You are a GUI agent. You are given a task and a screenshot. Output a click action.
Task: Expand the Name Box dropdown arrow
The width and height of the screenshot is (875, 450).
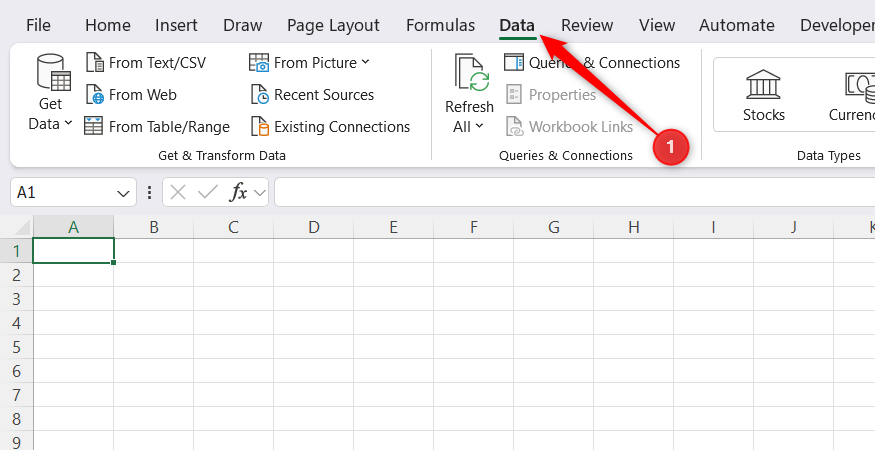123,193
